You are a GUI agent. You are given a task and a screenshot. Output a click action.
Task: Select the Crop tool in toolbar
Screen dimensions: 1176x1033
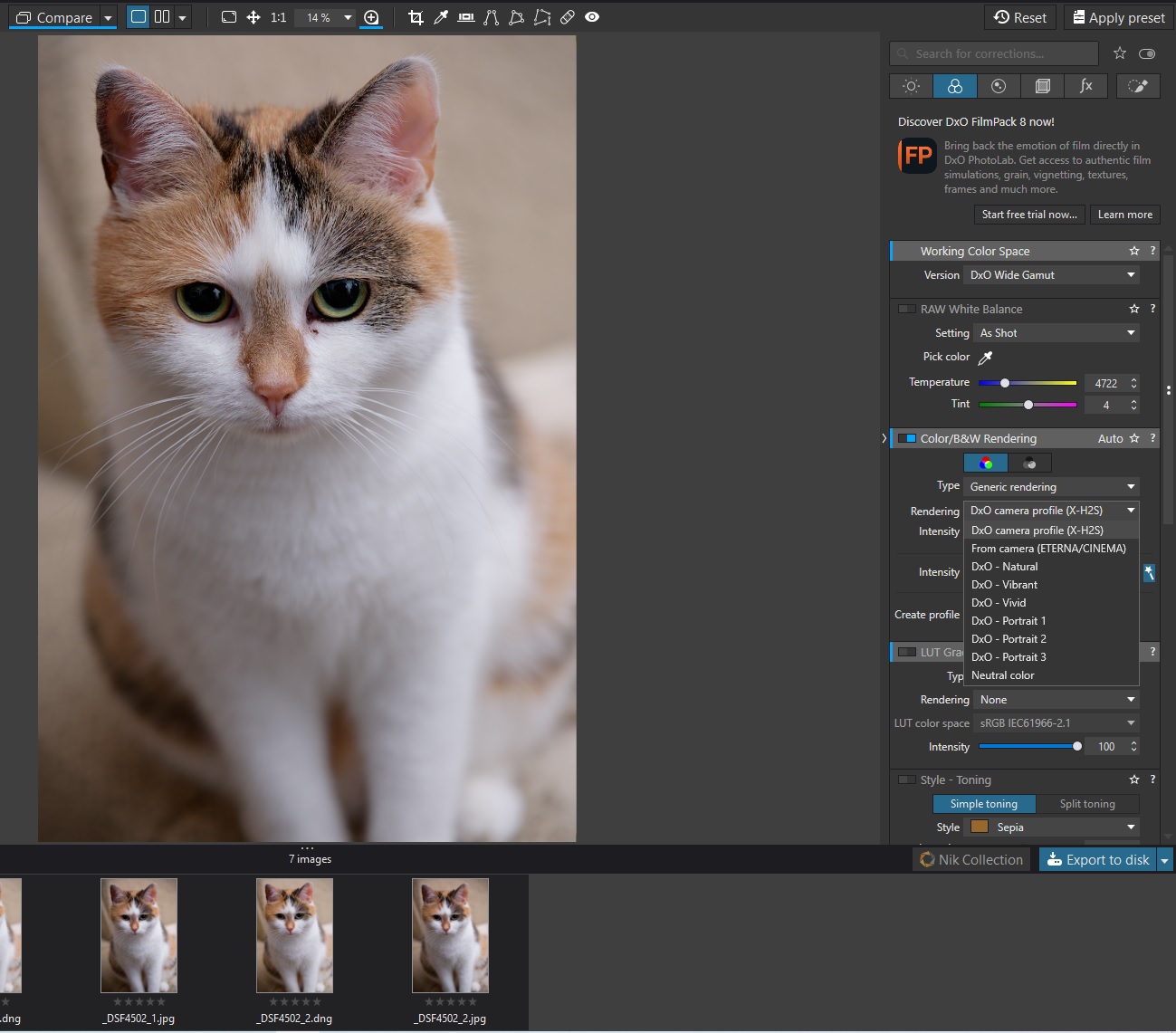416,17
